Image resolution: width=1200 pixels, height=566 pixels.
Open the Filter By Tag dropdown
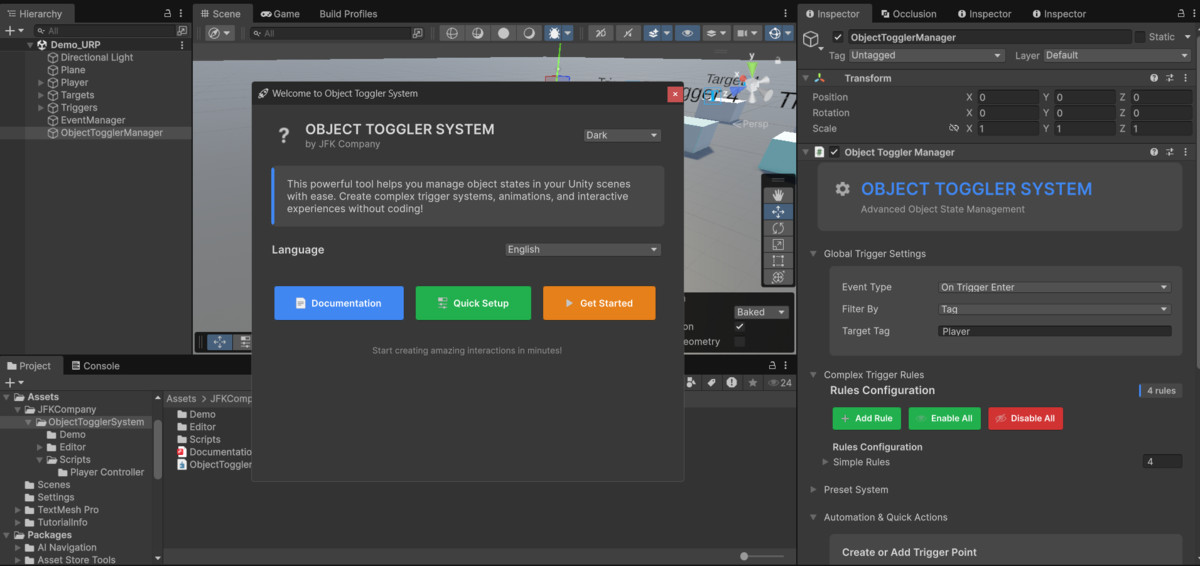(1055, 310)
